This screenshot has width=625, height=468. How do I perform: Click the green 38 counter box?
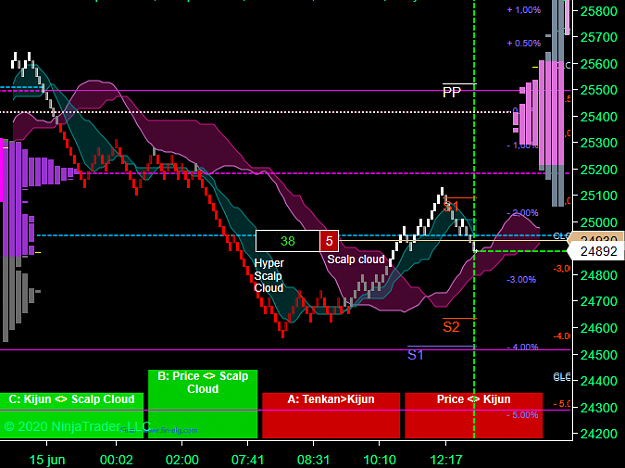[287, 241]
